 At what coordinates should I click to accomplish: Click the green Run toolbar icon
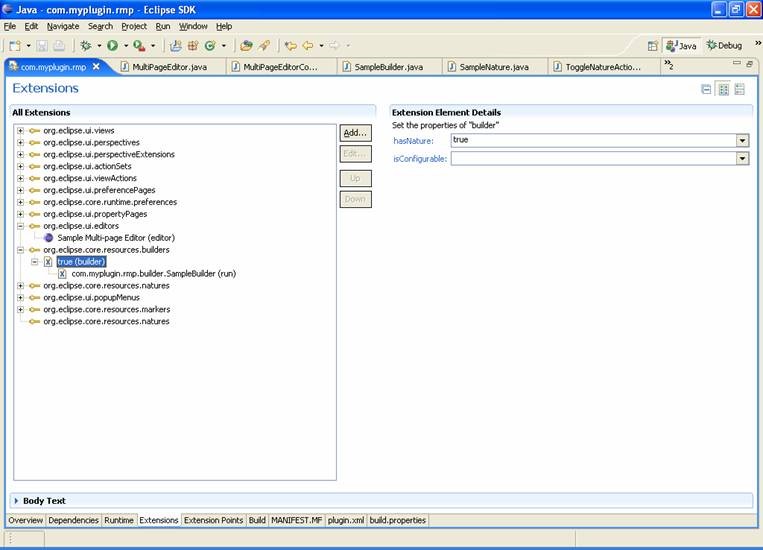click(112, 46)
